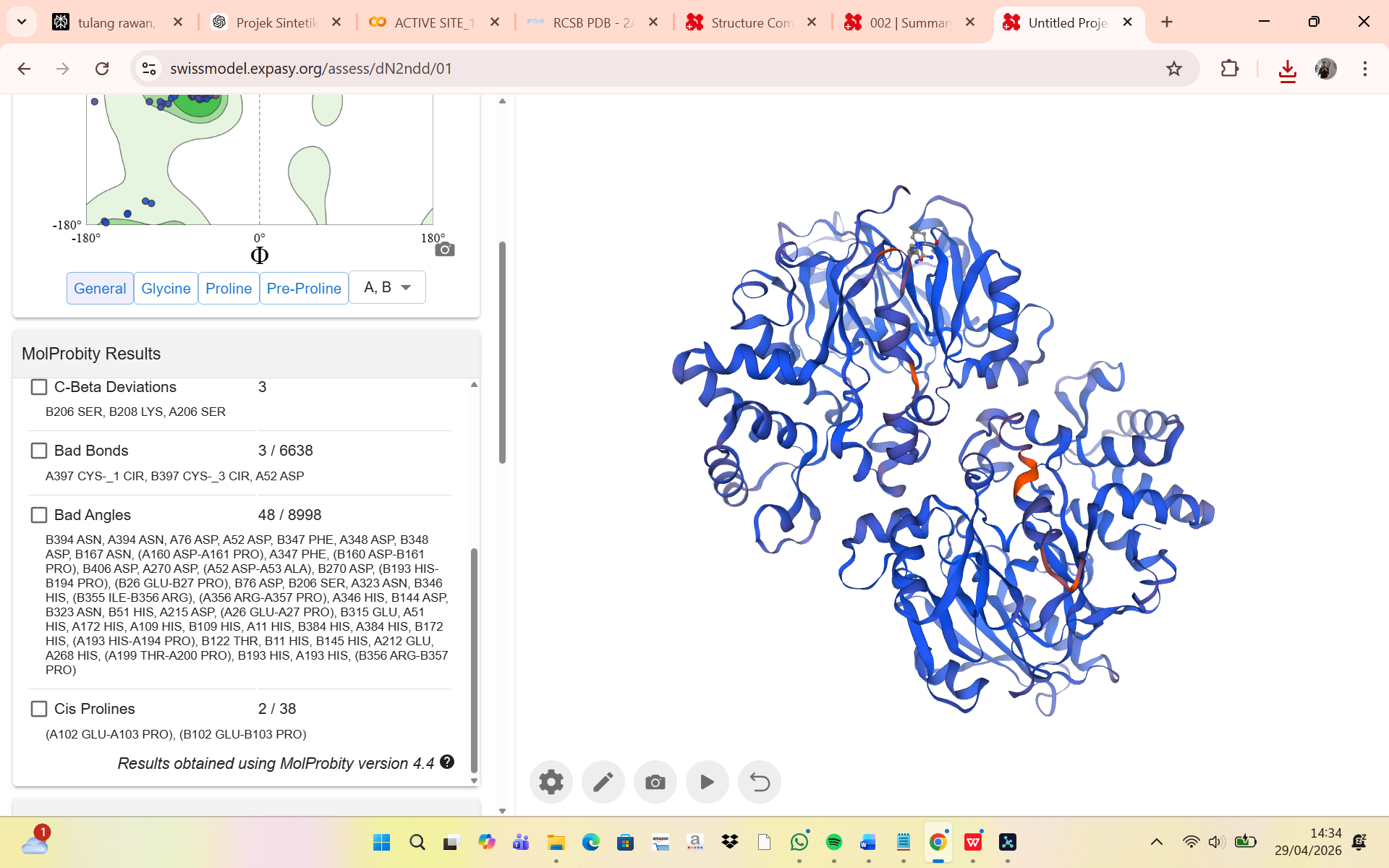Open the A, B chain selector dropdown
The height and width of the screenshot is (868, 1389).
(x=388, y=288)
